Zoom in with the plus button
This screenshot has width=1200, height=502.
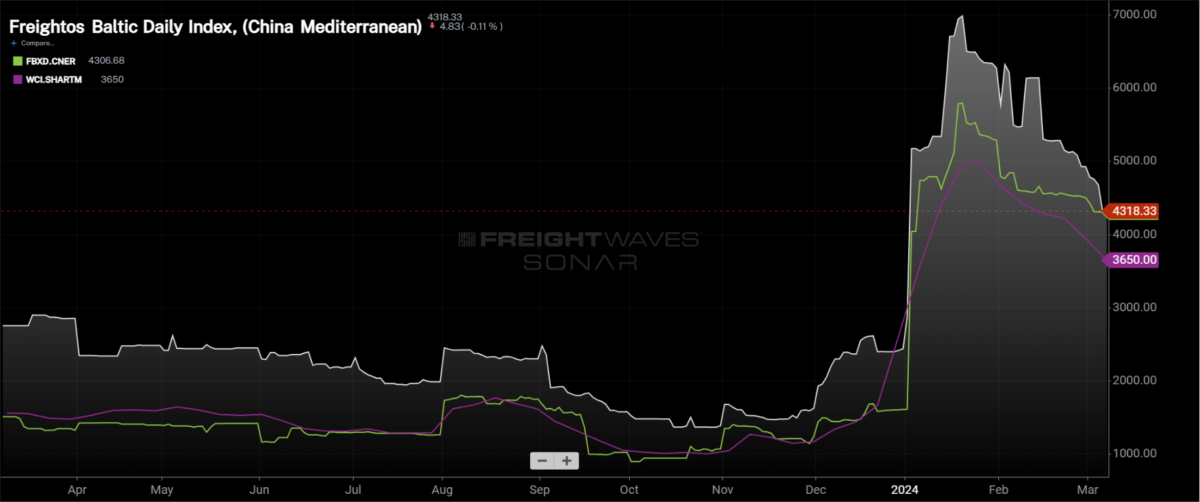(x=566, y=461)
